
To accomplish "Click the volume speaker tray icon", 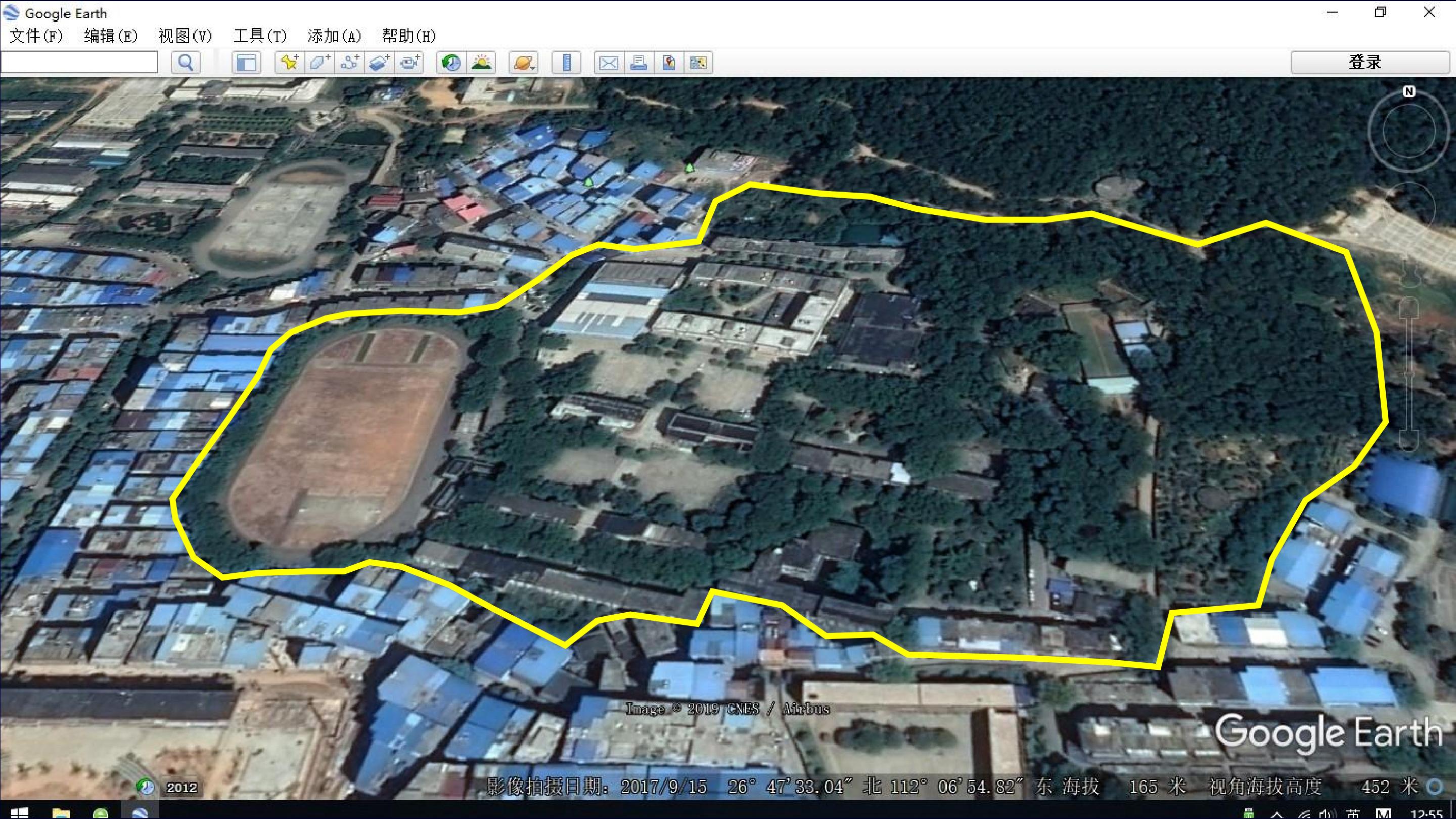I will tap(1328, 814).
